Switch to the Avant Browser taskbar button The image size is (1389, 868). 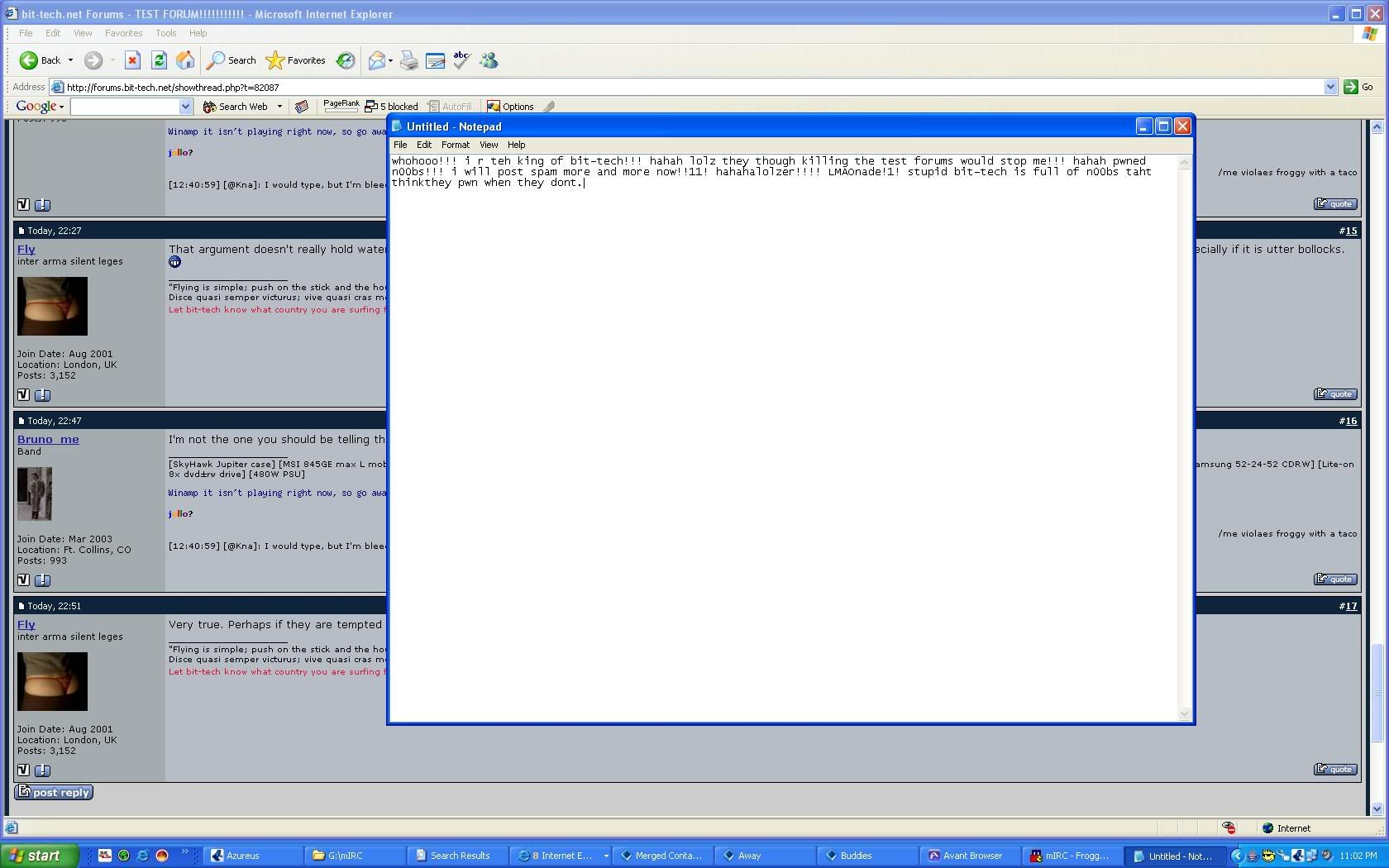(x=971, y=856)
